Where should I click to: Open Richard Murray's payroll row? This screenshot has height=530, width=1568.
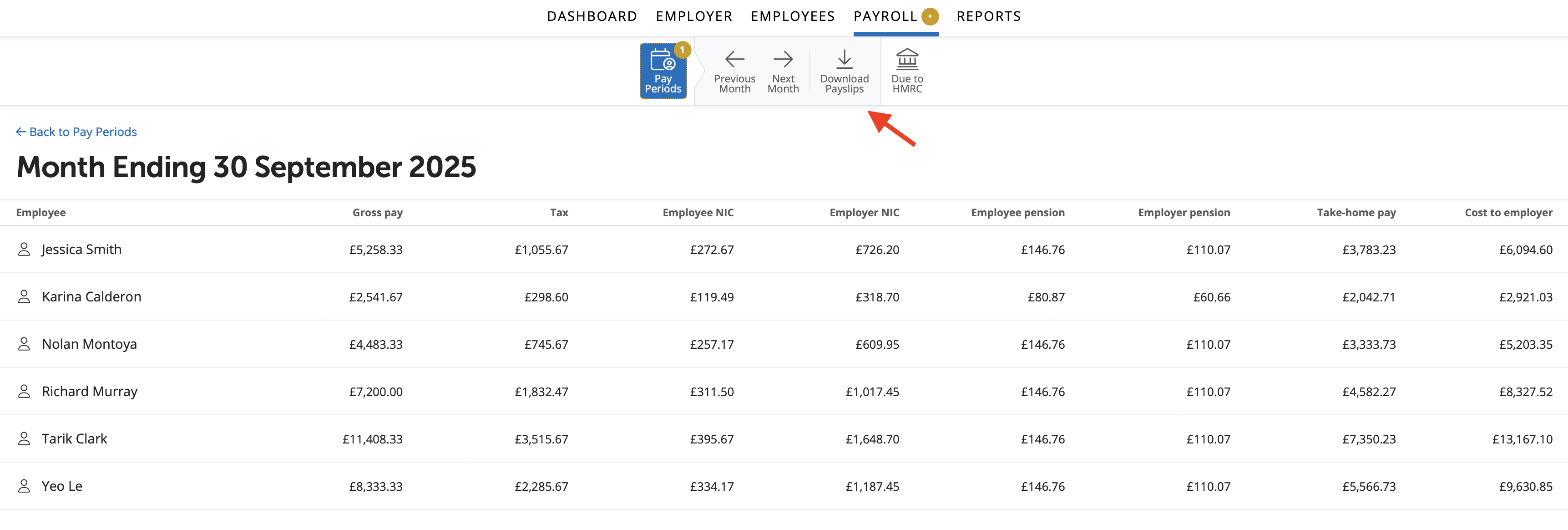tap(90, 392)
